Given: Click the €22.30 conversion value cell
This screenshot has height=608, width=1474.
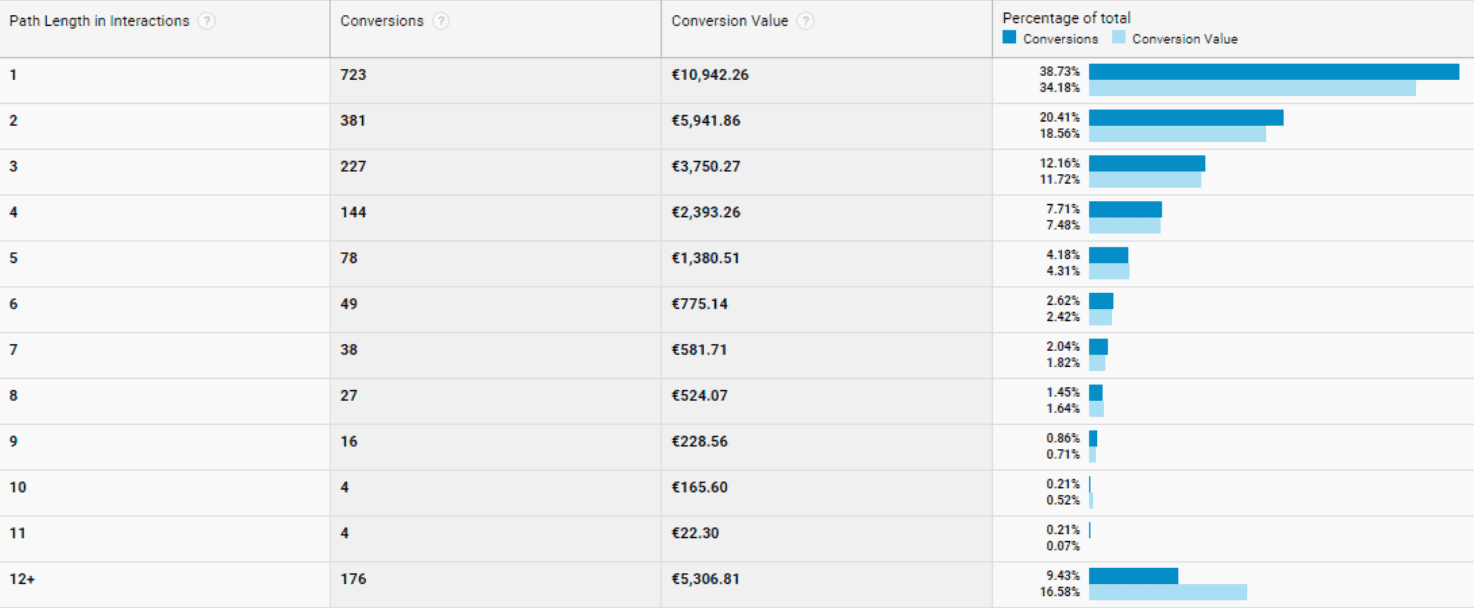Looking at the screenshot, I should click(x=827, y=538).
